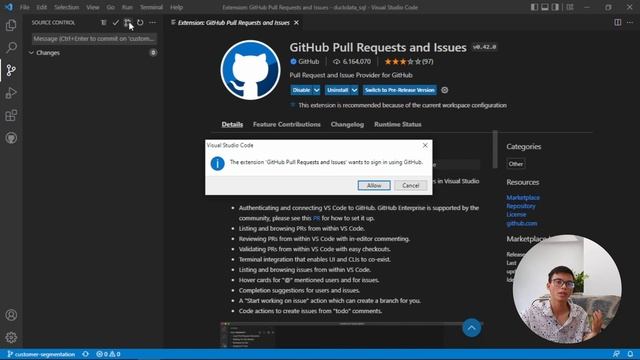Open the Disable dropdown arrow
The height and width of the screenshot is (360, 640).
[x=316, y=90]
